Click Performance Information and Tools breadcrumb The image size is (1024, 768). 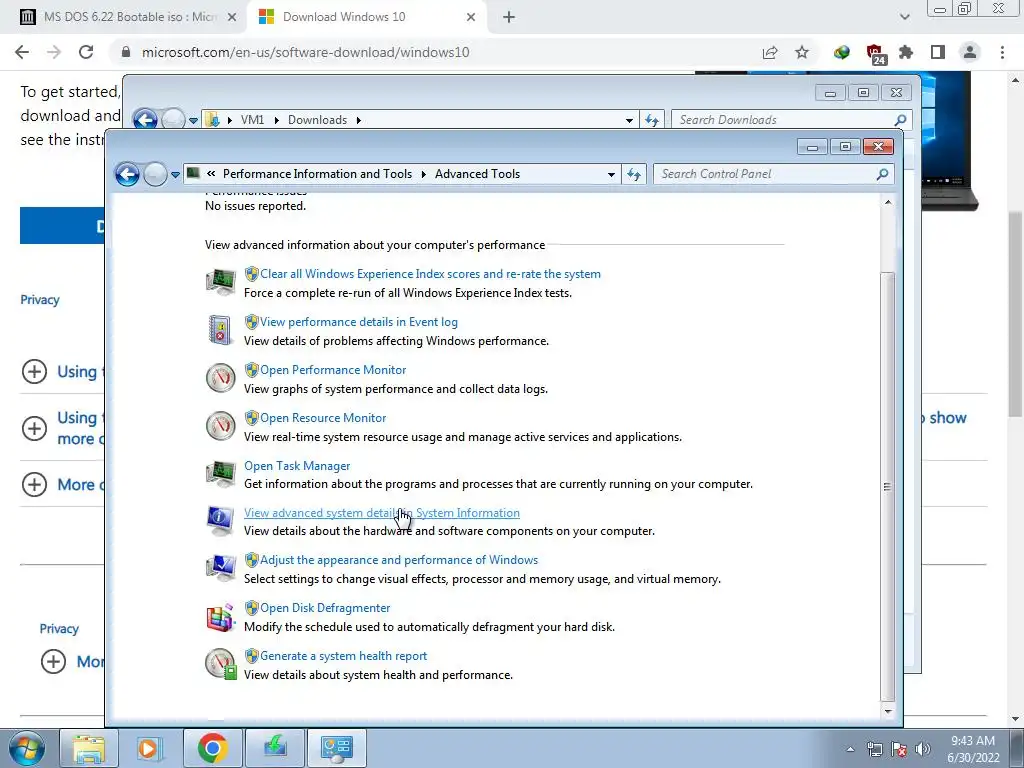tap(317, 174)
